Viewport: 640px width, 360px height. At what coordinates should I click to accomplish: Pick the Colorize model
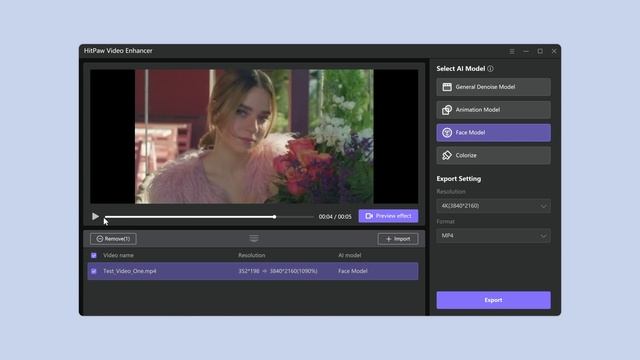[493, 156]
